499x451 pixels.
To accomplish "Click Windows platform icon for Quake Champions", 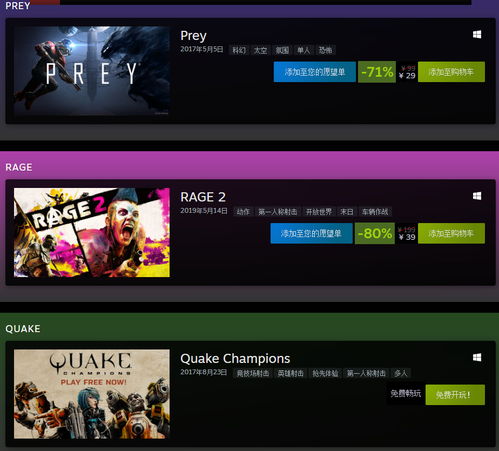I will click(x=477, y=358).
